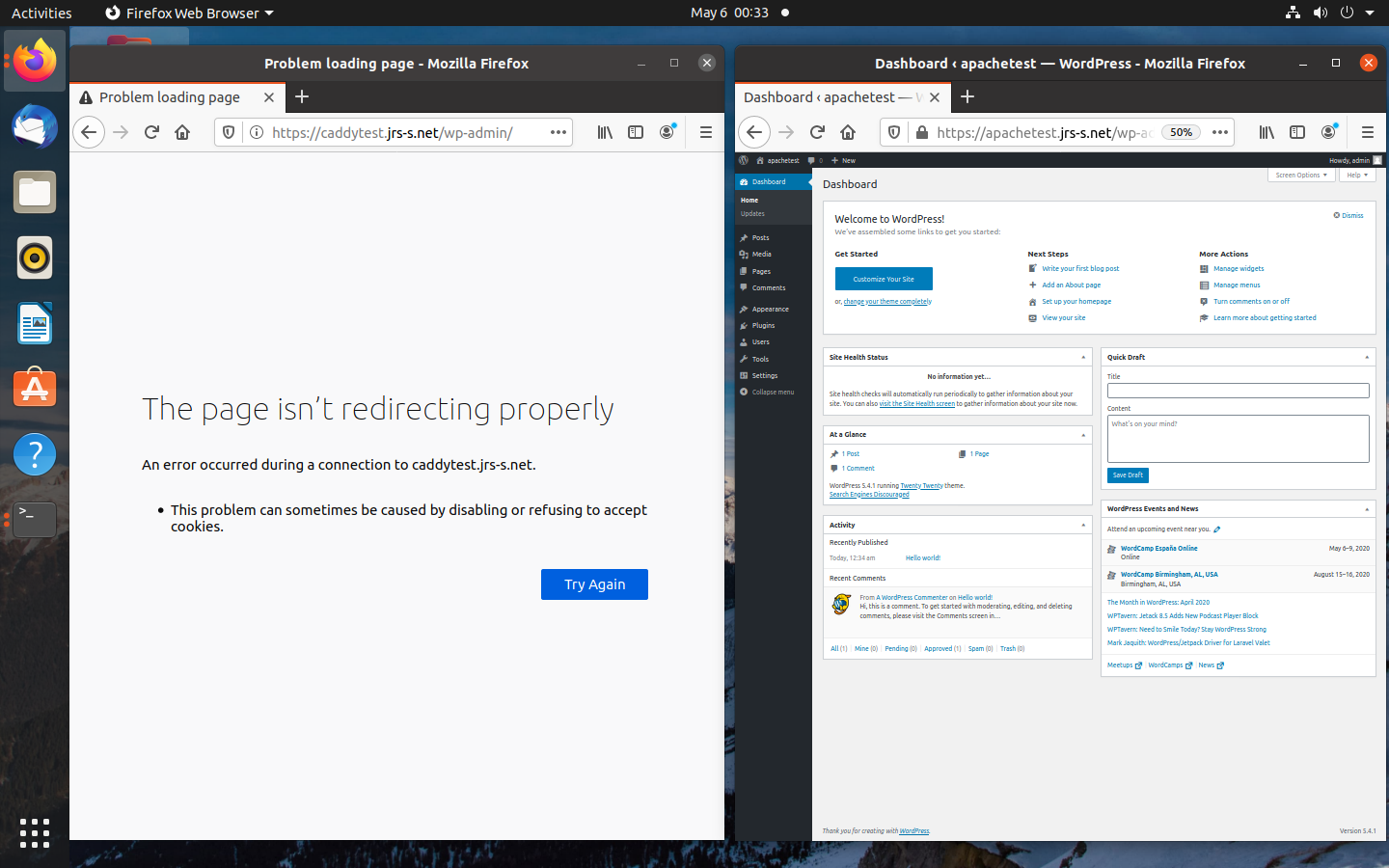The width and height of the screenshot is (1389, 868).
Task: Click the Try Again button
Action: tap(594, 584)
